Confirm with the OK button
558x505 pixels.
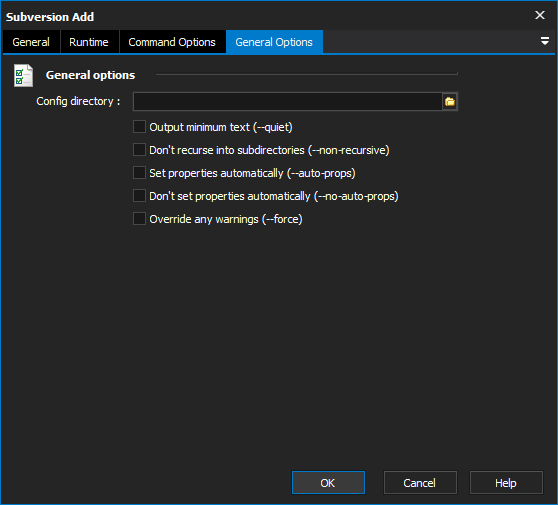point(328,483)
